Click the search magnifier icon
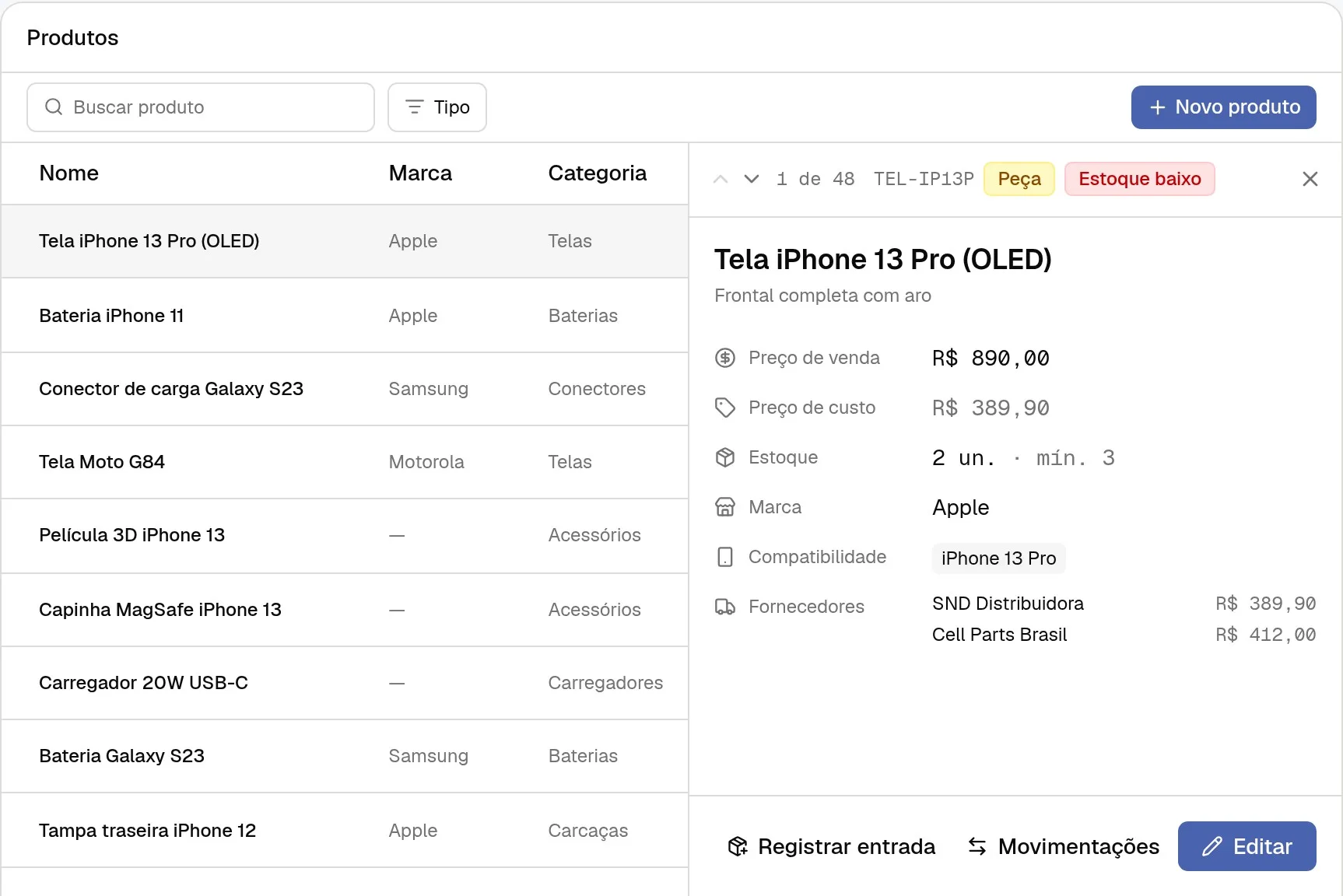Viewport: 1343px width, 896px height. 54,107
